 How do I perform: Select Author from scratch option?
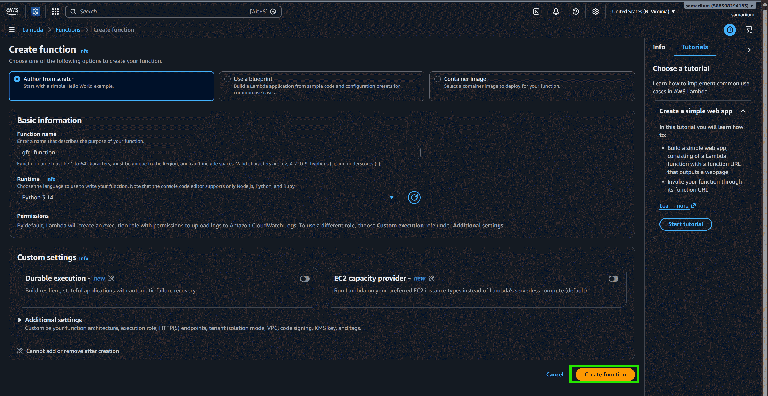[x=111, y=86]
